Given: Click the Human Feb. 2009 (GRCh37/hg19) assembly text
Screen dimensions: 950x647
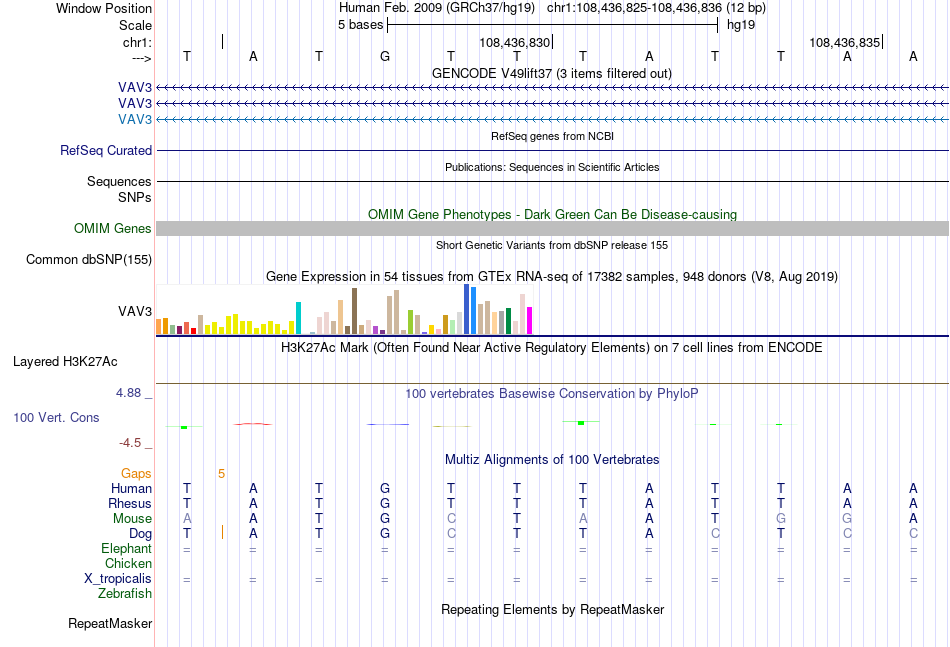Looking at the screenshot, I should [x=437, y=8].
